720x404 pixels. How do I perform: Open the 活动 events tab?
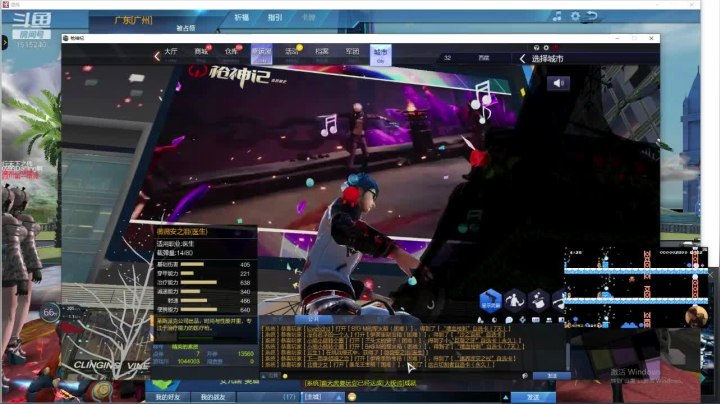[292, 54]
